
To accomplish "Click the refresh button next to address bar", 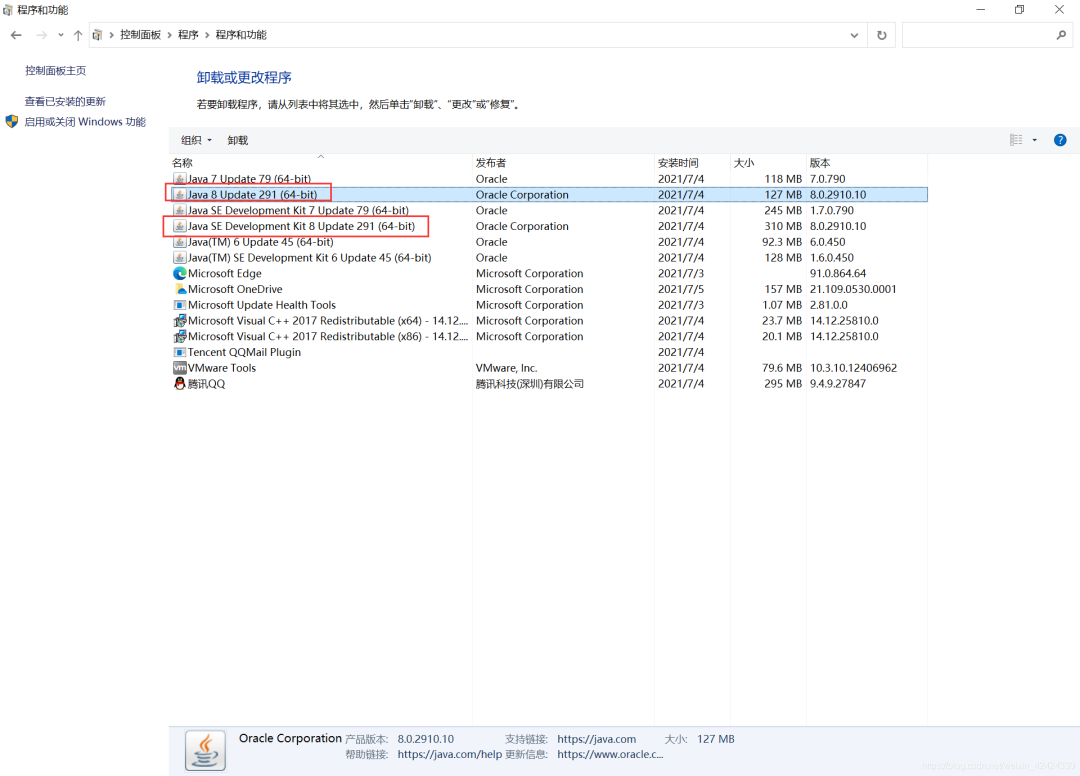I will (x=882, y=35).
